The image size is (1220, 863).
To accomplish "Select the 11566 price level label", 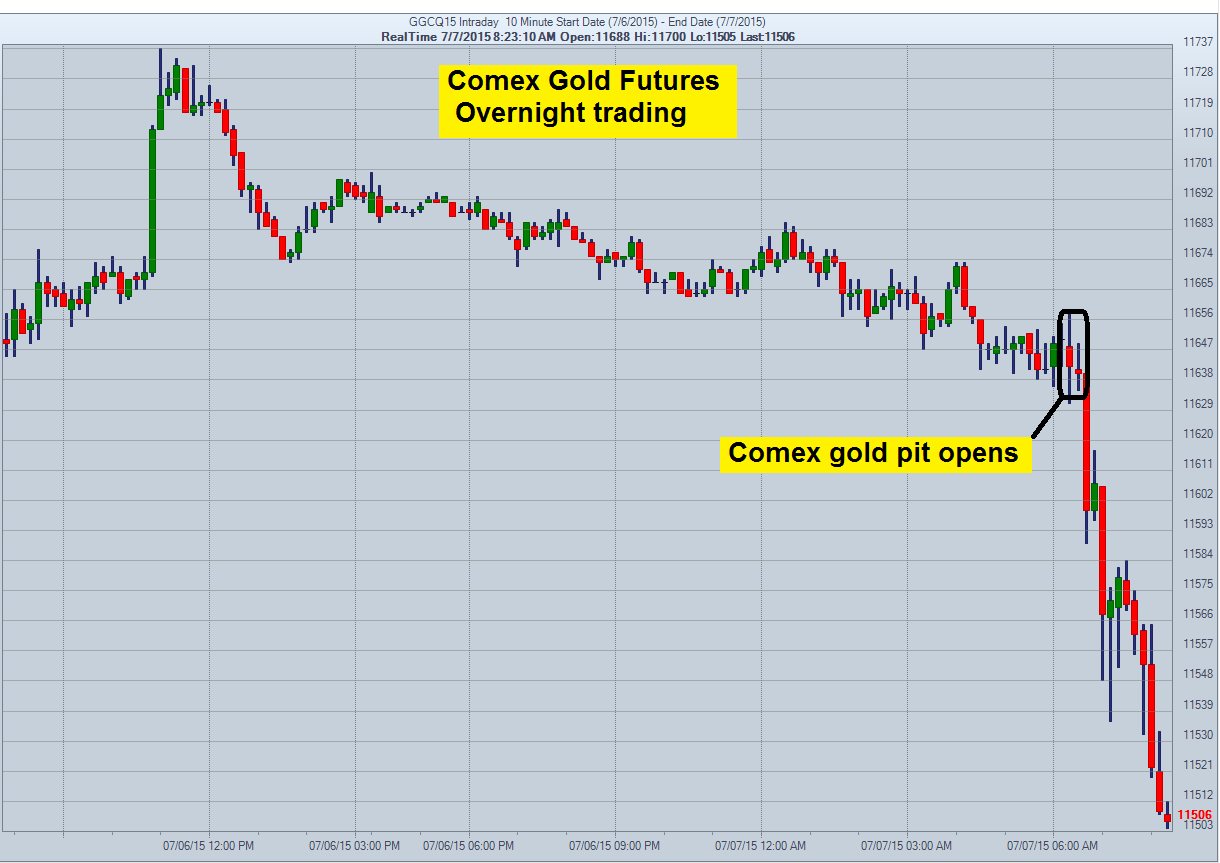I will point(1198,613).
